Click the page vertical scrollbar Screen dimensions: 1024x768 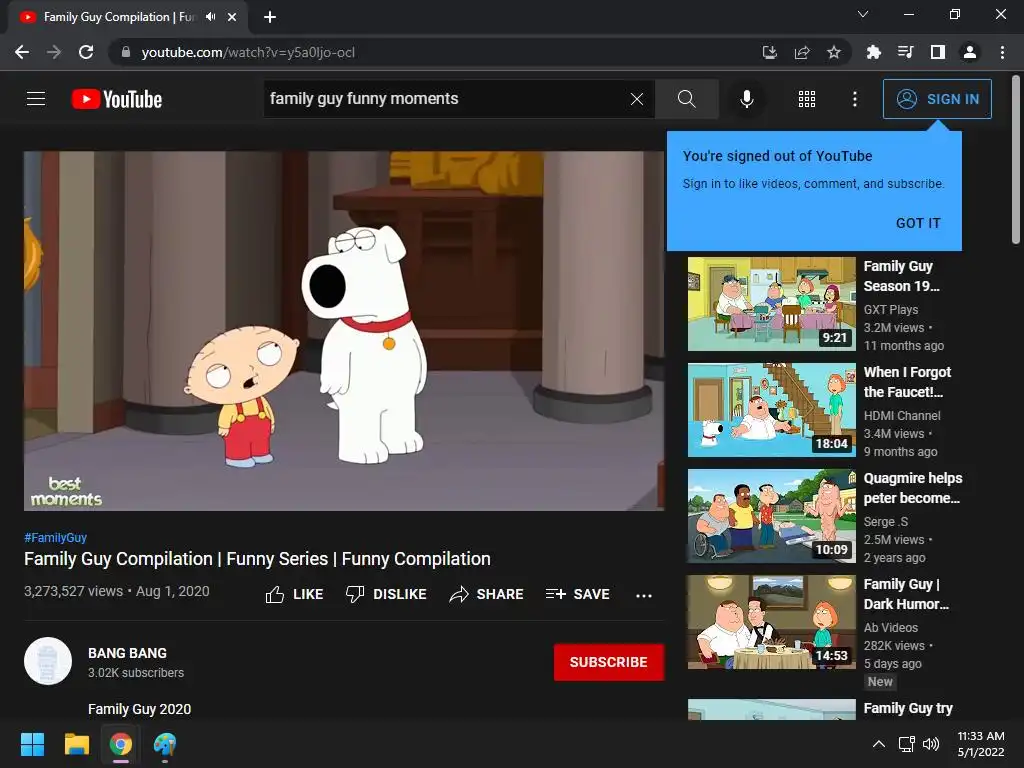(x=1016, y=160)
